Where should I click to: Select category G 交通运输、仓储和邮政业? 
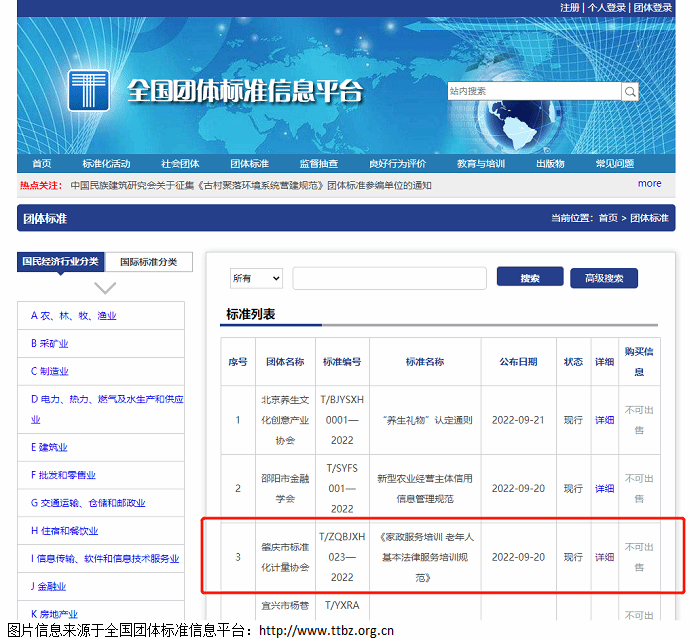pyautogui.click(x=88, y=503)
